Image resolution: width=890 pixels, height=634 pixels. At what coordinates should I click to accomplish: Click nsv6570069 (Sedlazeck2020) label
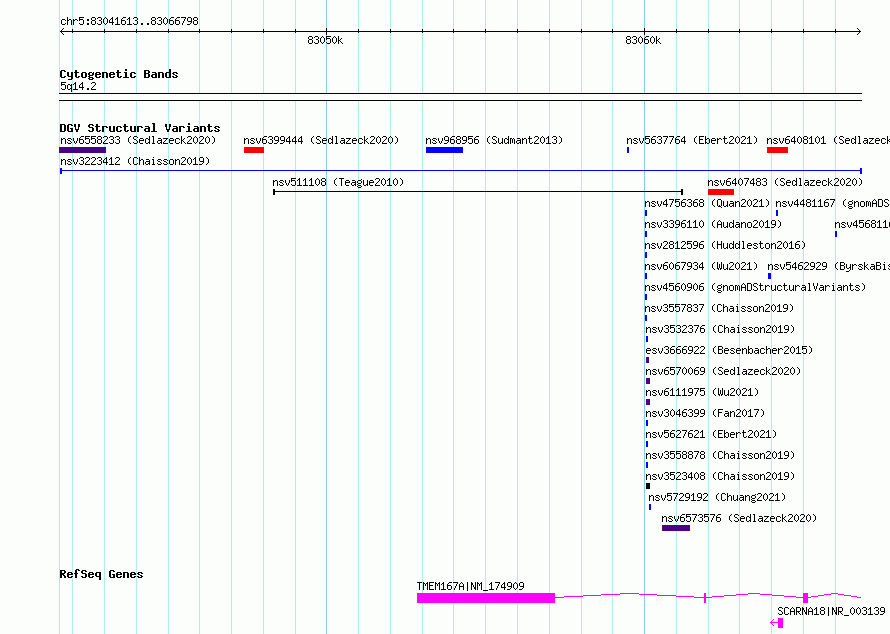[723, 371]
